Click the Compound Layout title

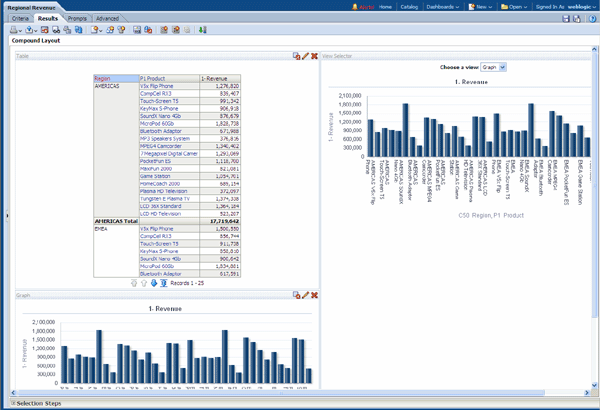36,41
